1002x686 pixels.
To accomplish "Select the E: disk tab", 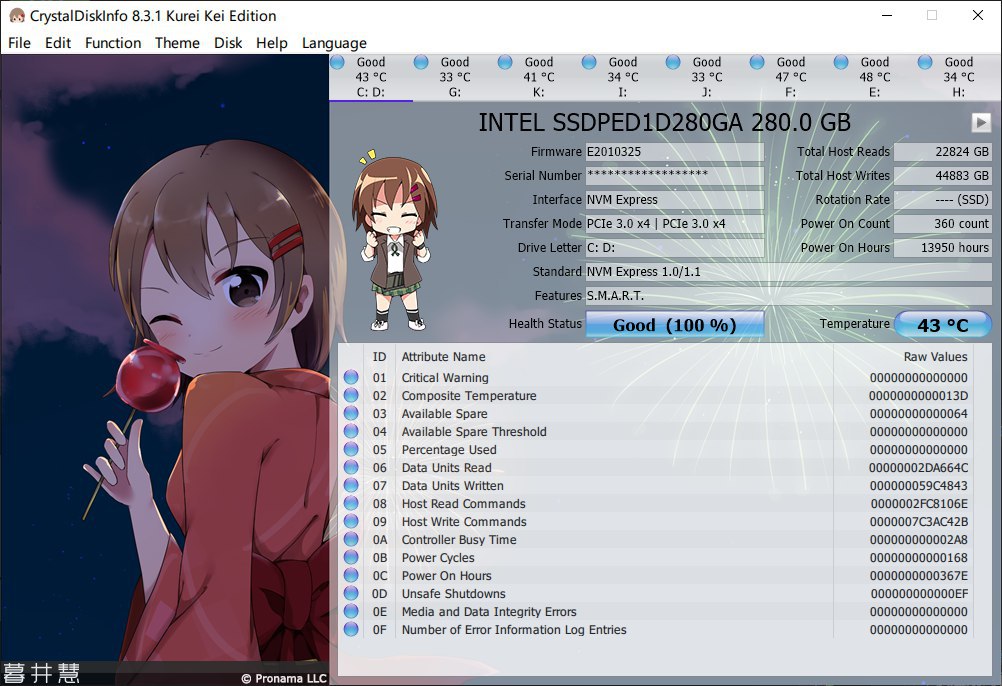I will [875, 77].
